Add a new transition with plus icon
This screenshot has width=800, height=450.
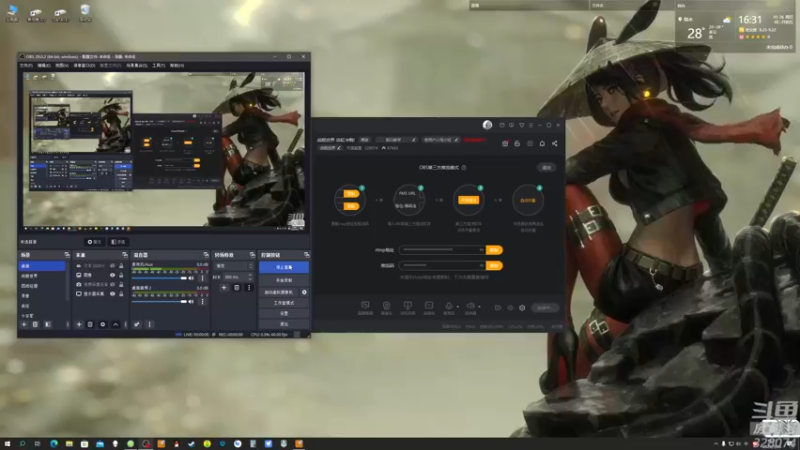tap(223, 288)
